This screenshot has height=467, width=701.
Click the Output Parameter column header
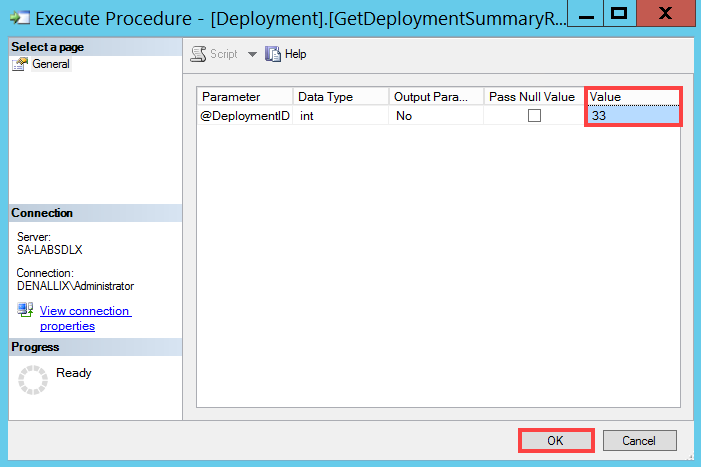436,97
